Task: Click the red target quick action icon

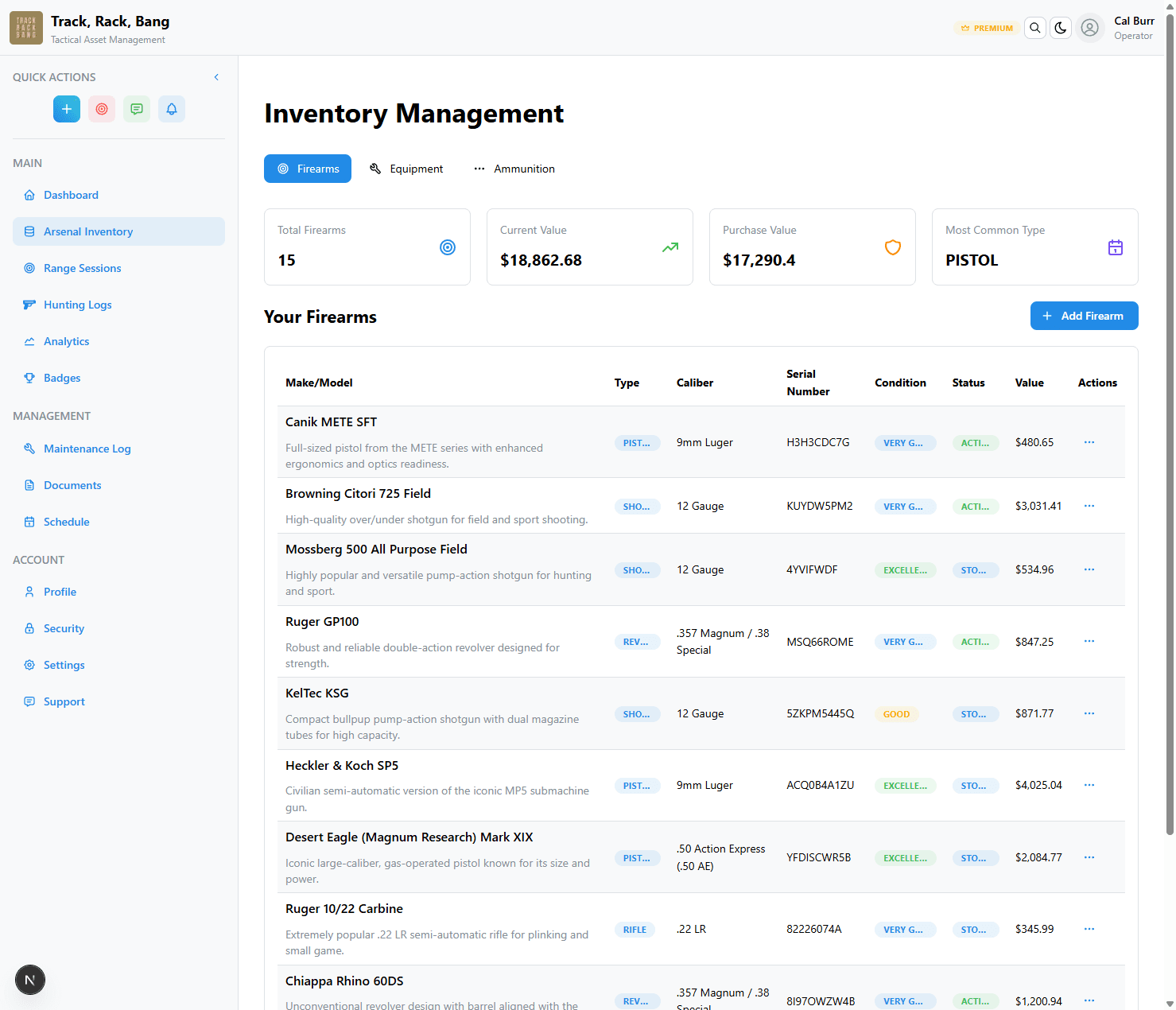Action: (x=102, y=109)
